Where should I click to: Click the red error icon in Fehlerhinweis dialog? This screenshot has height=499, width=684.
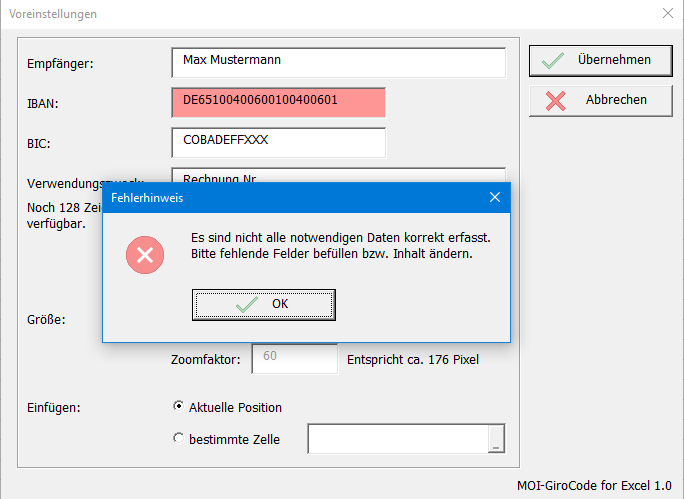(x=145, y=255)
